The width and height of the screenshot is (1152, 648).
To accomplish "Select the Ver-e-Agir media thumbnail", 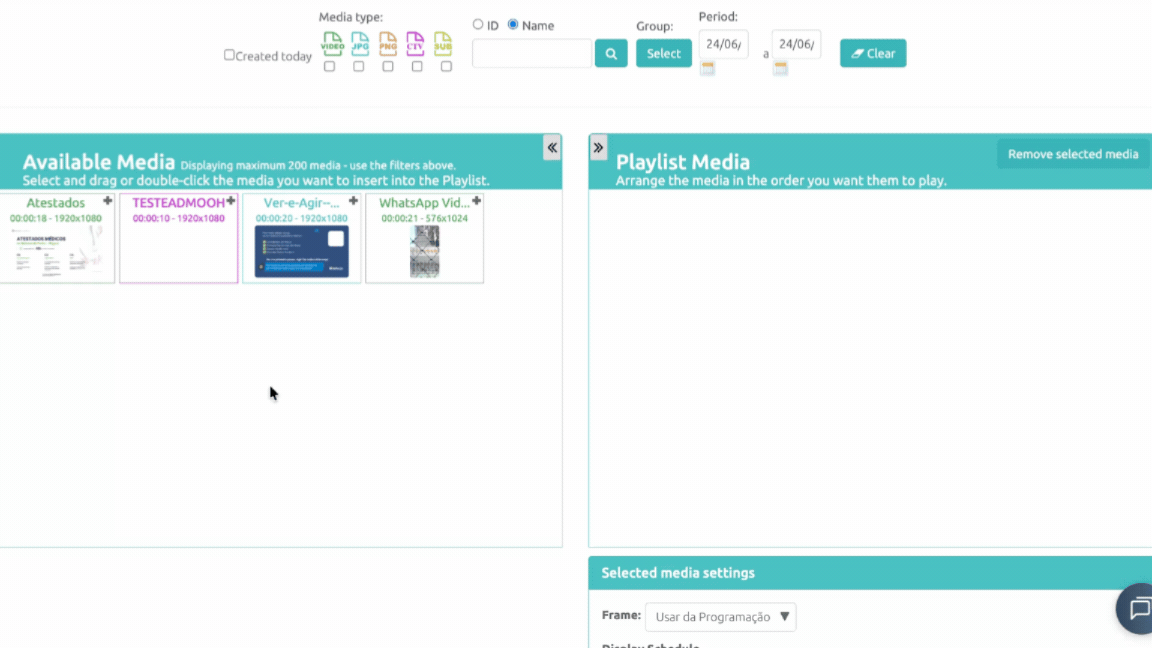I will pos(302,251).
